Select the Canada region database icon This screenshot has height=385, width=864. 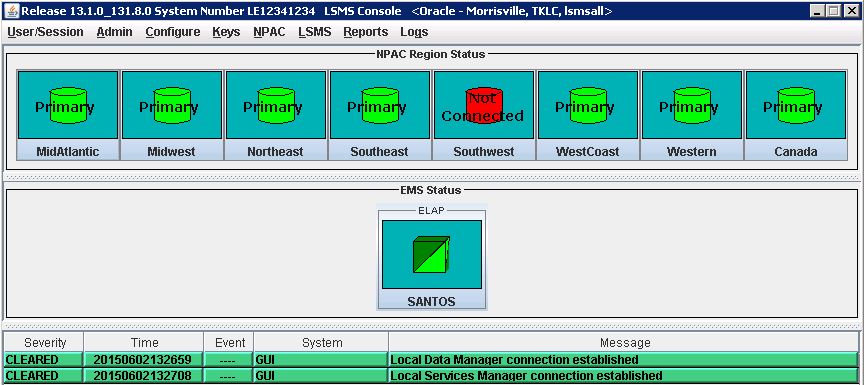[796, 105]
